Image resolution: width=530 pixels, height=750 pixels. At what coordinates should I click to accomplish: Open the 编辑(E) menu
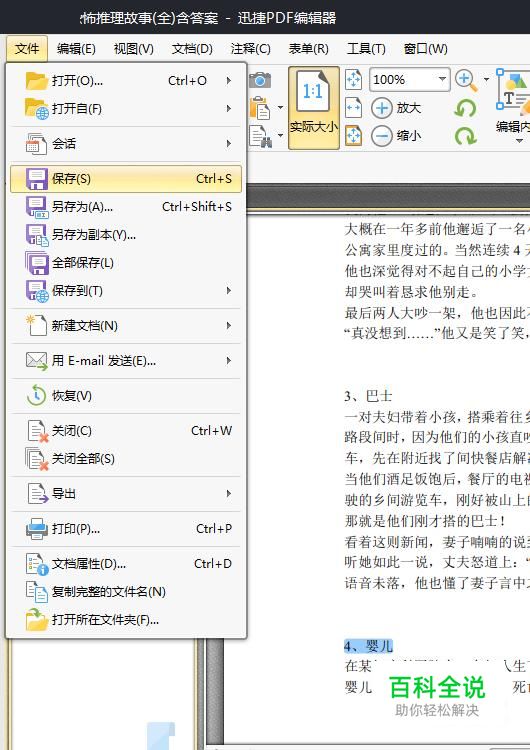click(76, 49)
